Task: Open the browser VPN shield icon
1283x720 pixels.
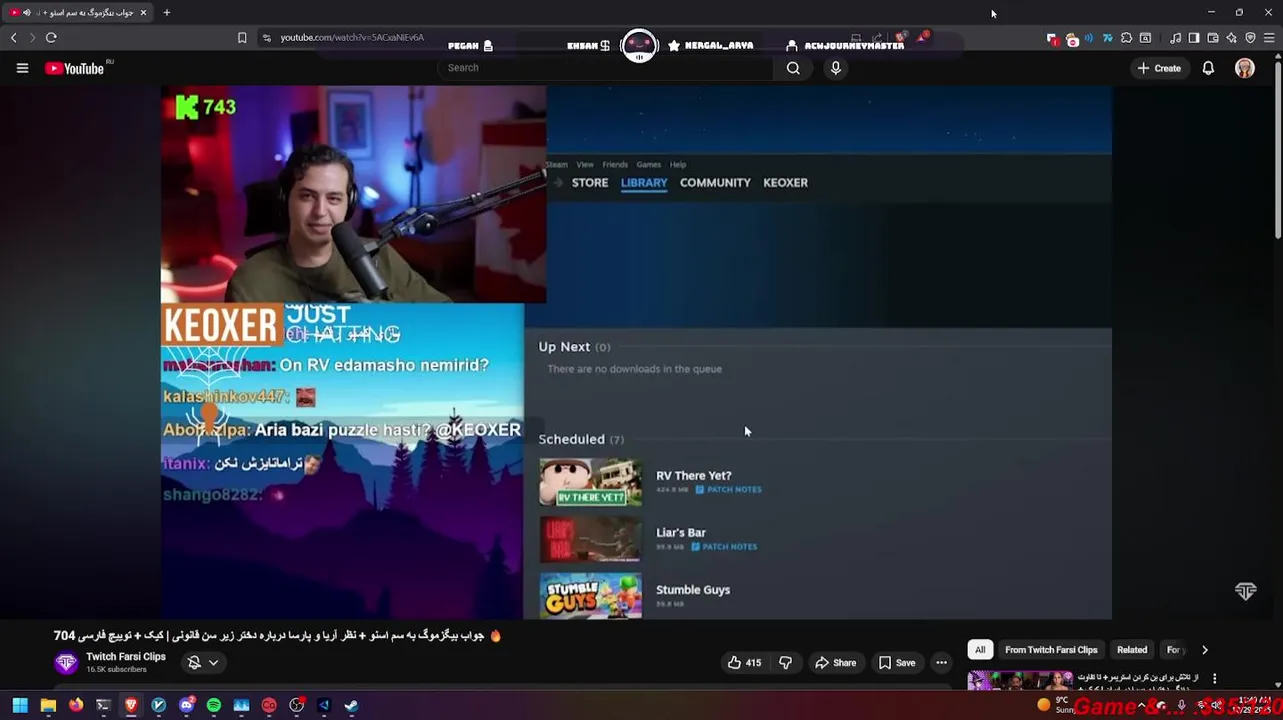Action: pos(1250,38)
